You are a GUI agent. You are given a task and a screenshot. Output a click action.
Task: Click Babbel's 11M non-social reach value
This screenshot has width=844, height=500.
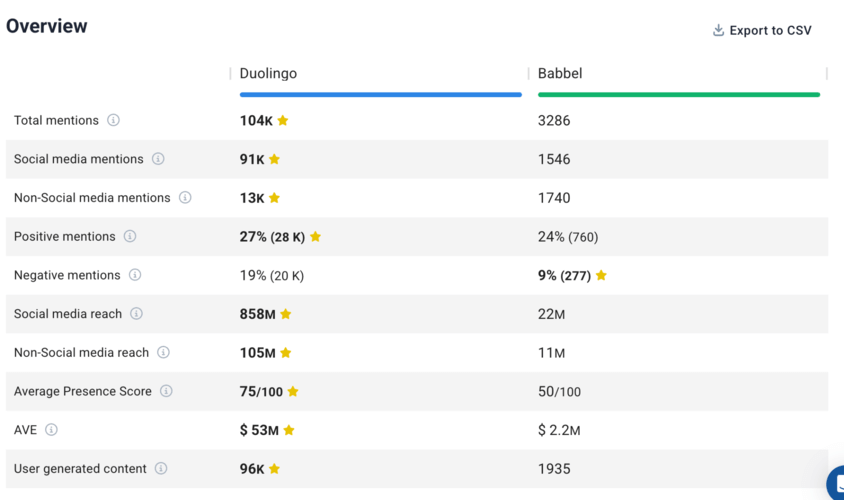pos(551,353)
